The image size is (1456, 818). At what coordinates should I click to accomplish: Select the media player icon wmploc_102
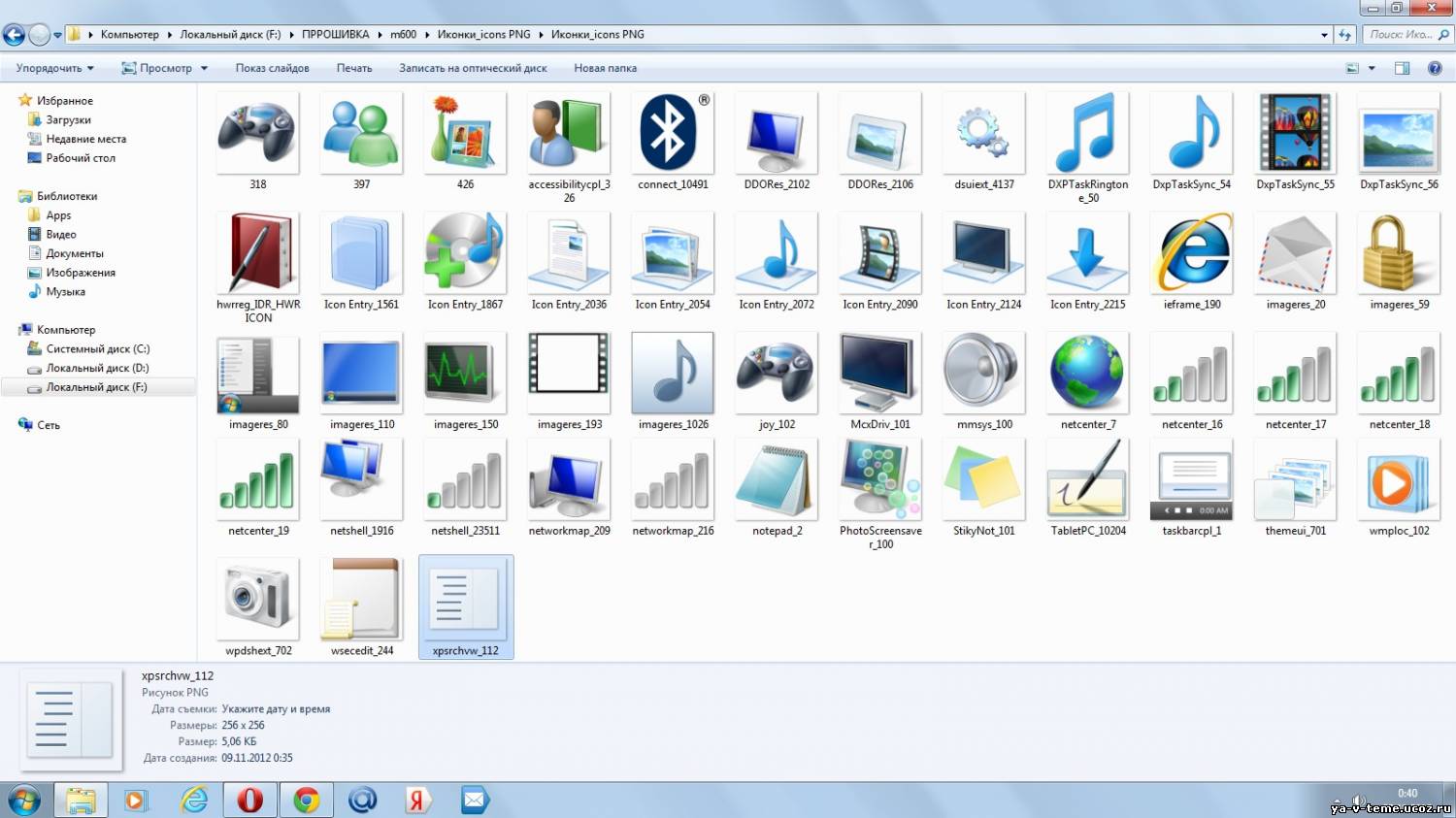pyautogui.click(x=1400, y=479)
